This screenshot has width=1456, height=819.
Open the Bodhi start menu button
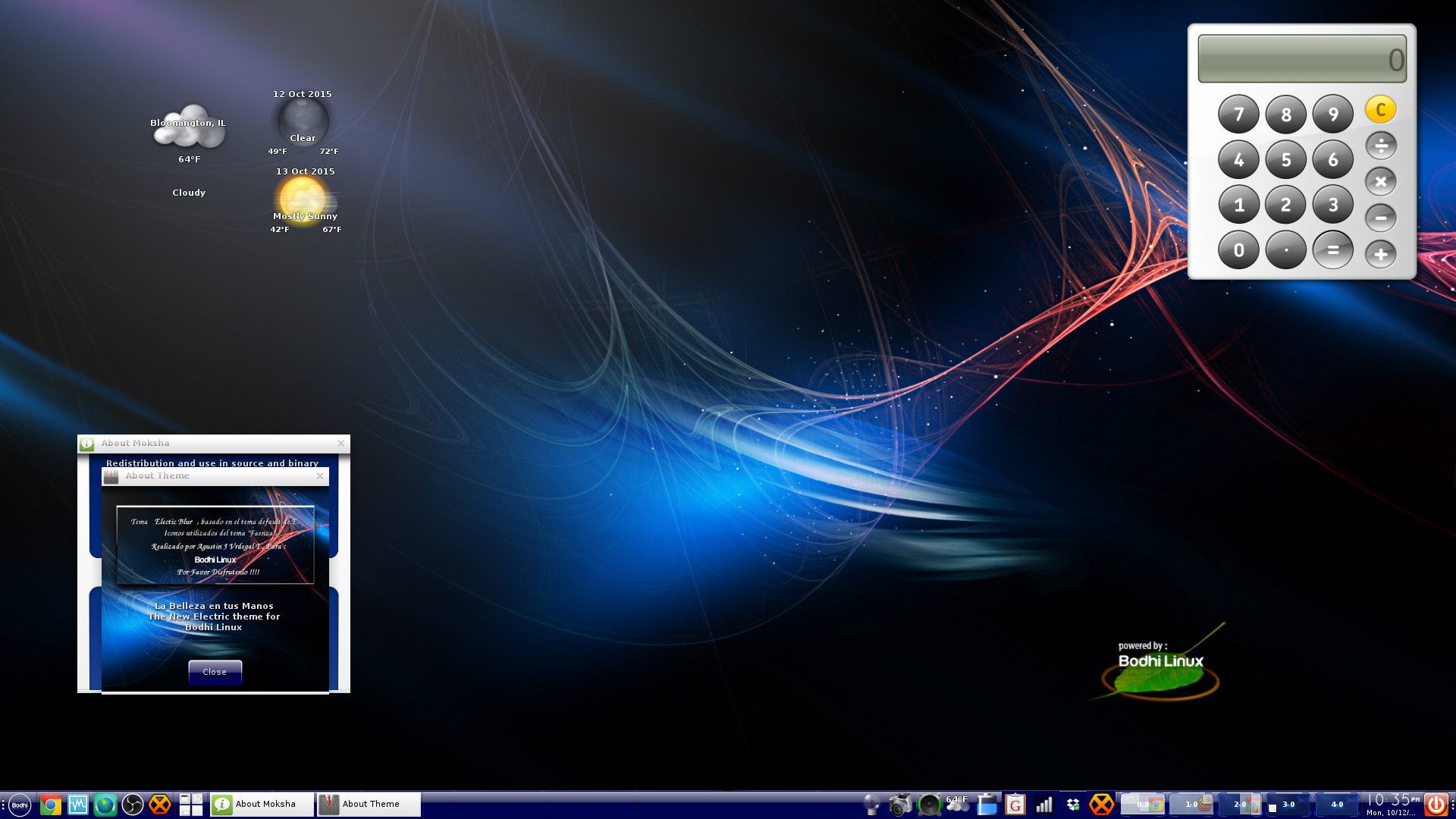coord(20,805)
